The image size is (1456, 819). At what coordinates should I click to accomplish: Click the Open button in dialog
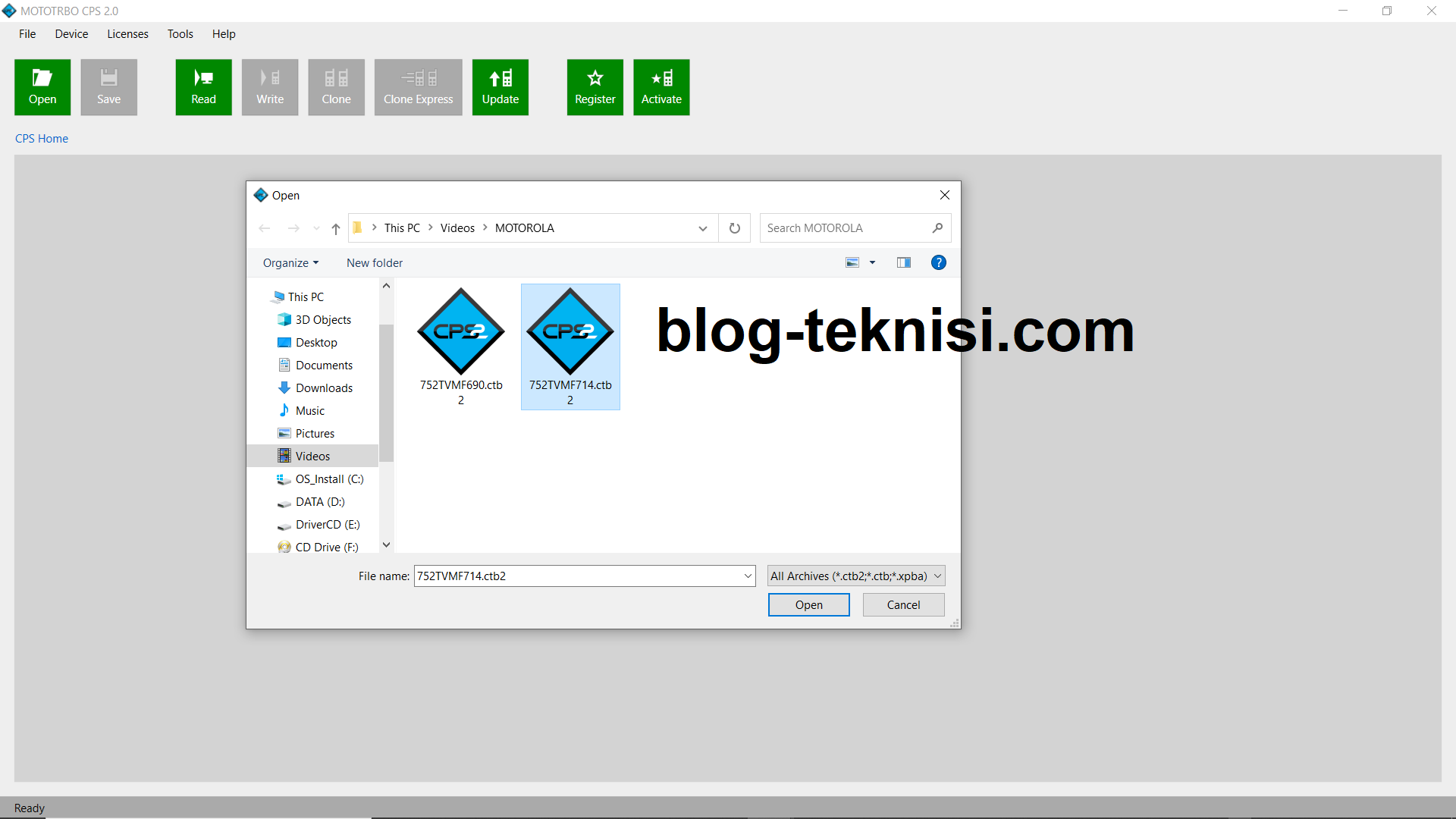pos(808,604)
